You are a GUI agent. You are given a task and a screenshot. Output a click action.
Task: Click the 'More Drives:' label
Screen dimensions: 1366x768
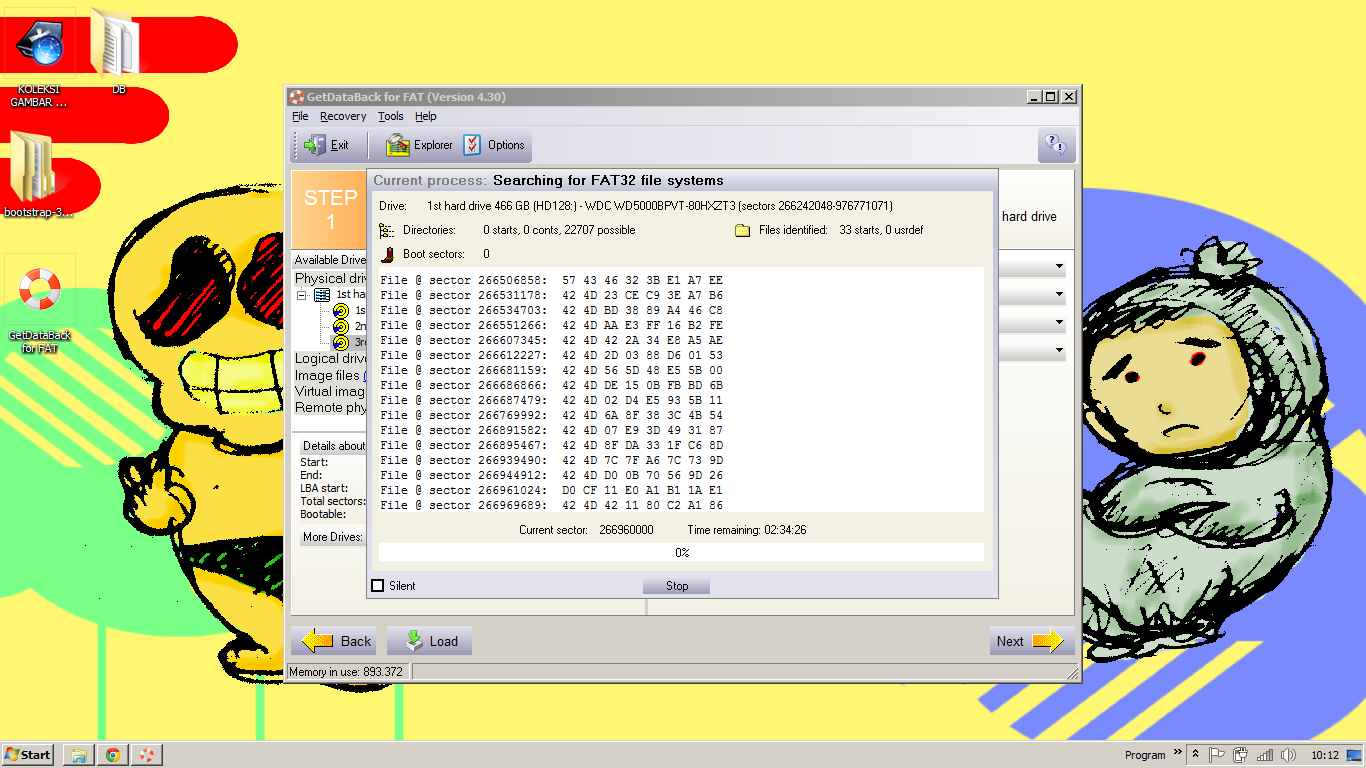point(333,537)
